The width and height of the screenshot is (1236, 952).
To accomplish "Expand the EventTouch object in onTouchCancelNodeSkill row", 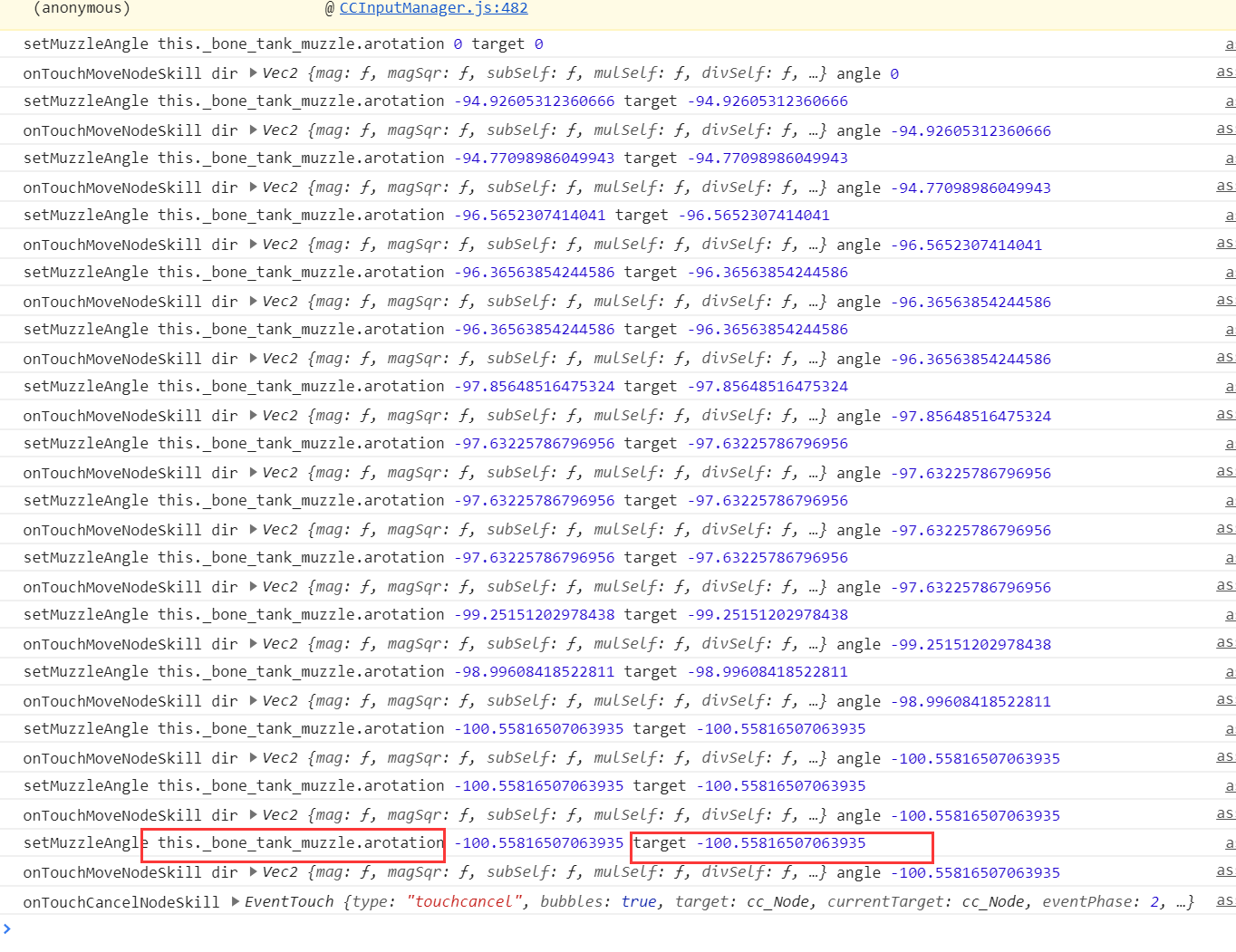I will tap(236, 901).
